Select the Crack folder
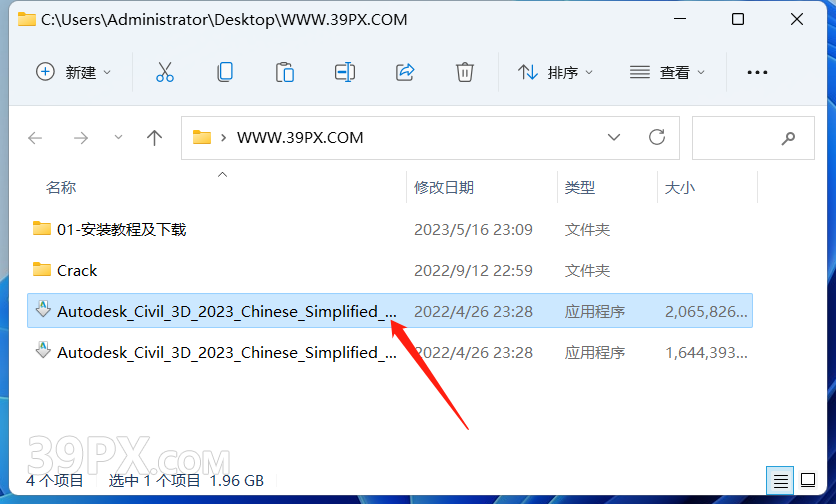The image size is (836, 504). [x=390, y=270]
